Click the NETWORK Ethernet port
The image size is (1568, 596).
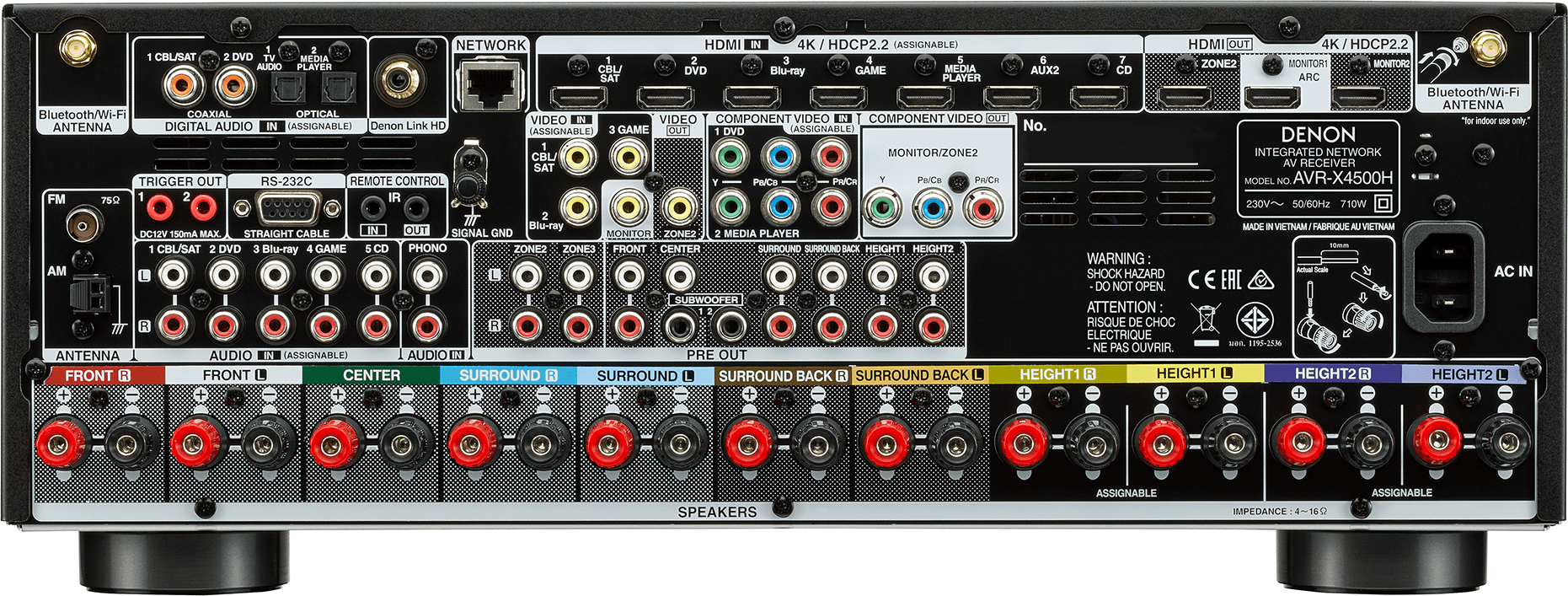(491, 83)
